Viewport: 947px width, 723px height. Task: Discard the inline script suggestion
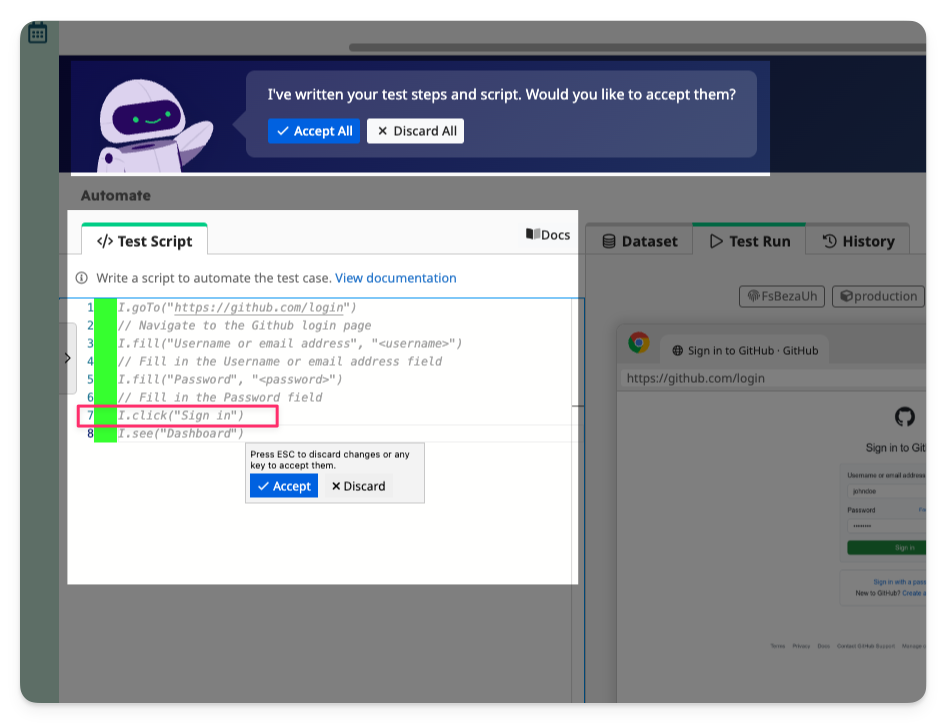(x=358, y=486)
